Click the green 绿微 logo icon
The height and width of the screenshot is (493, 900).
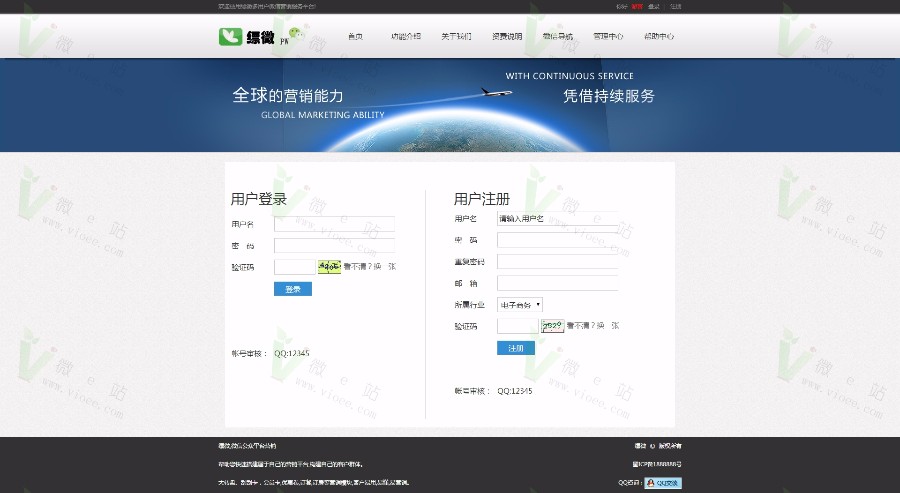(x=230, y=37)
